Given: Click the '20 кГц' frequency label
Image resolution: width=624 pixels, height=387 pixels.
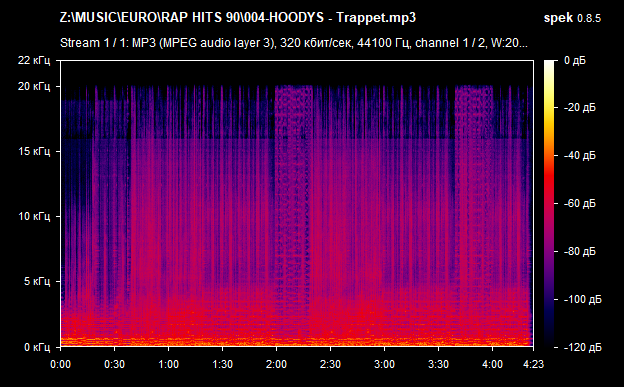Looking at the screenshot, I should [x=34, y=86].
